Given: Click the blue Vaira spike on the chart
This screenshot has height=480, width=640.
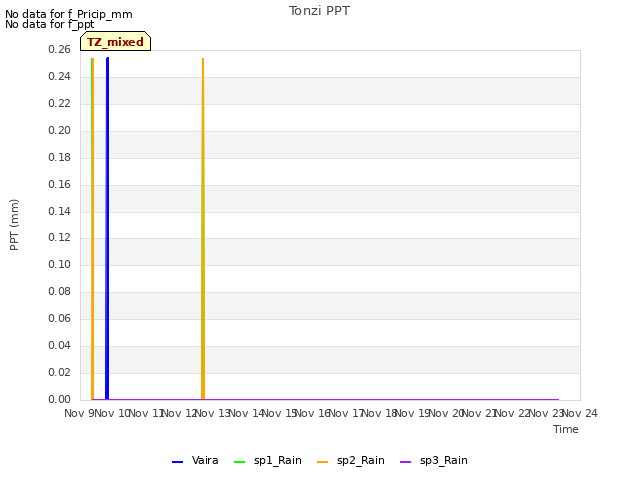Looking at the screenshot, I should pyautogui.click(x=107, y=229).
